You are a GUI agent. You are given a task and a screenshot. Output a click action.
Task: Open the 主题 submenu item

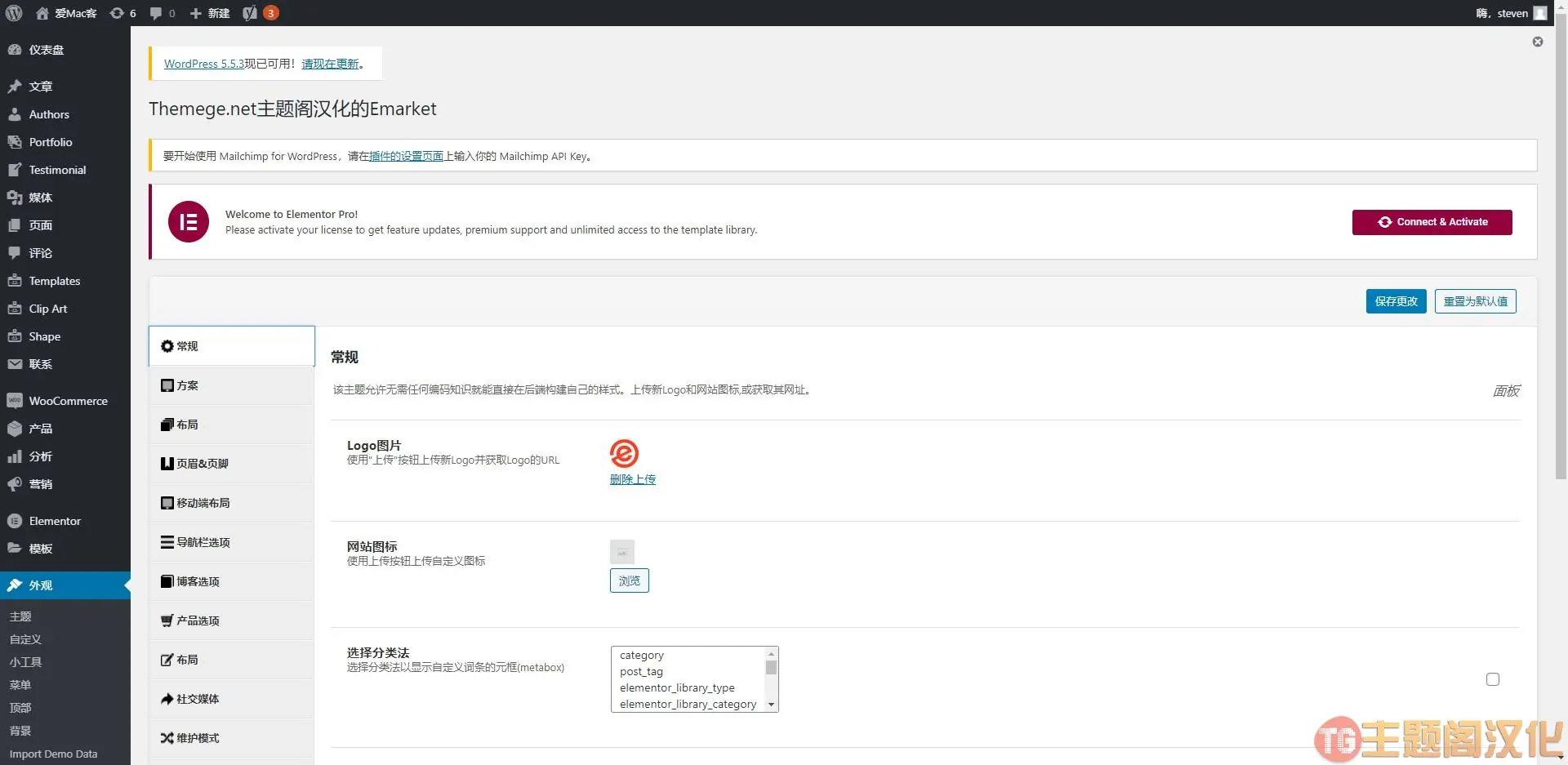pos(20,616)
